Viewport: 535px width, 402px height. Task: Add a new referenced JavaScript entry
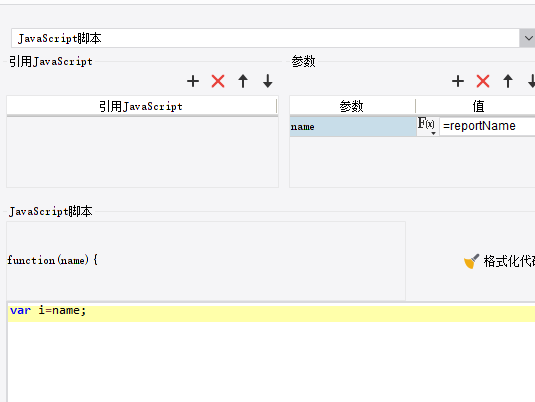pos(193,81)
